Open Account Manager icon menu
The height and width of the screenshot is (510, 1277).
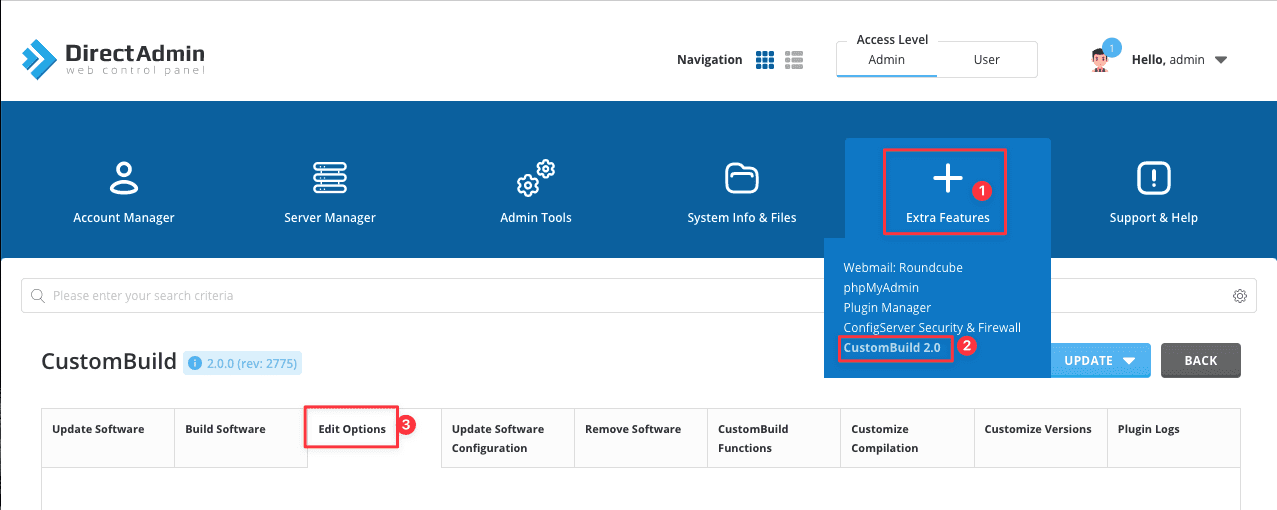point(123,179)
